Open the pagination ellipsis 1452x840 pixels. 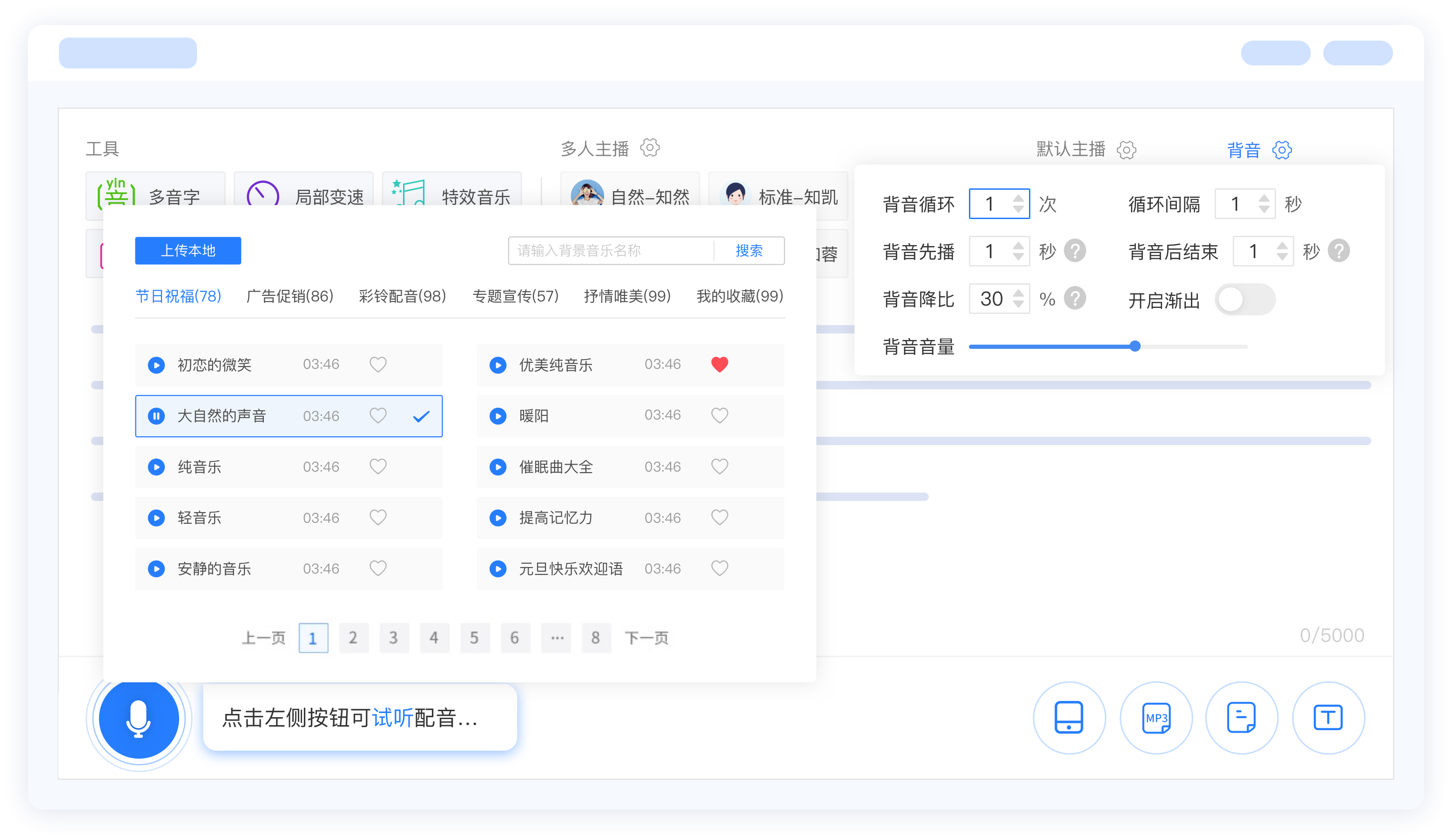tap(557, 638)
